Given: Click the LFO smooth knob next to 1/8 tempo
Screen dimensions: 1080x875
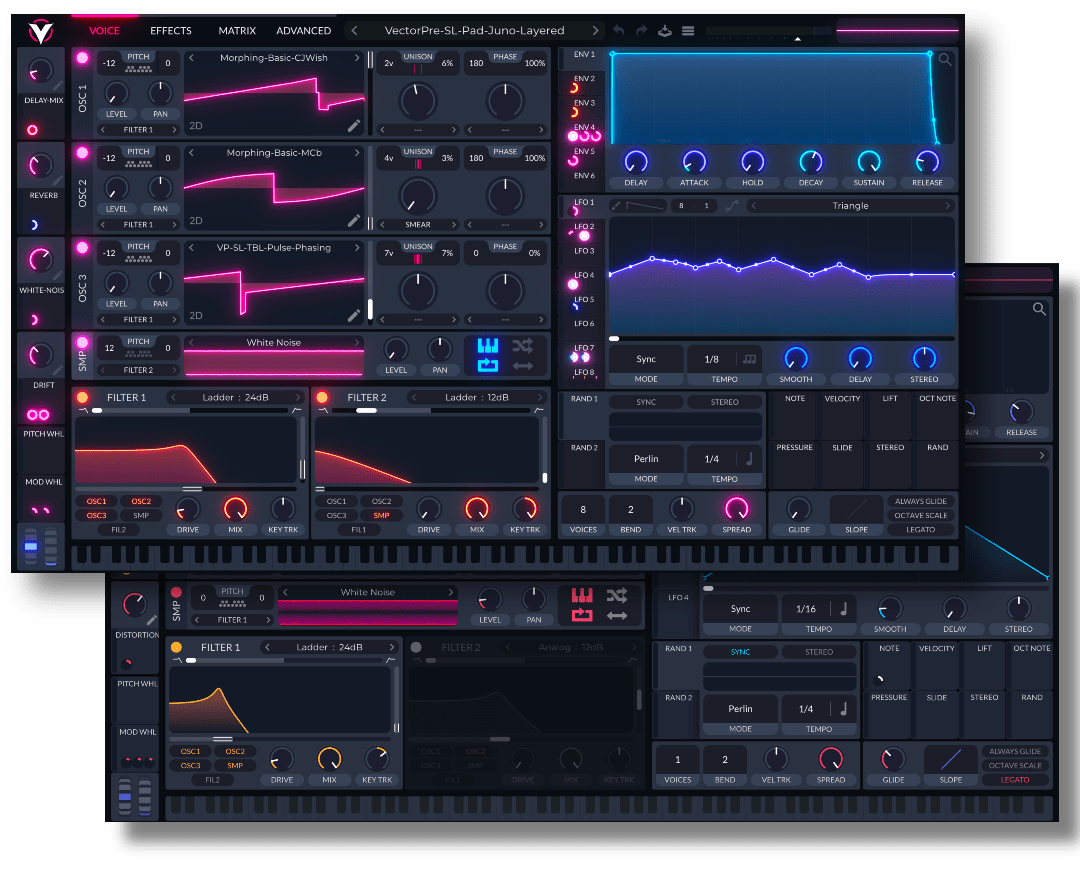Looking at the screenshot, I should tap(796, 359).
